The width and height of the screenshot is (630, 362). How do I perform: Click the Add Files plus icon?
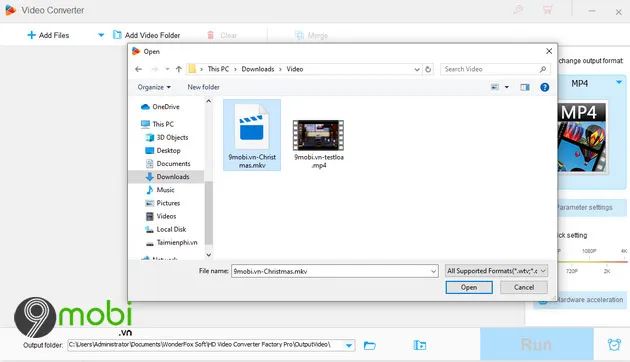pyautogui.click(x=31, y=35)
